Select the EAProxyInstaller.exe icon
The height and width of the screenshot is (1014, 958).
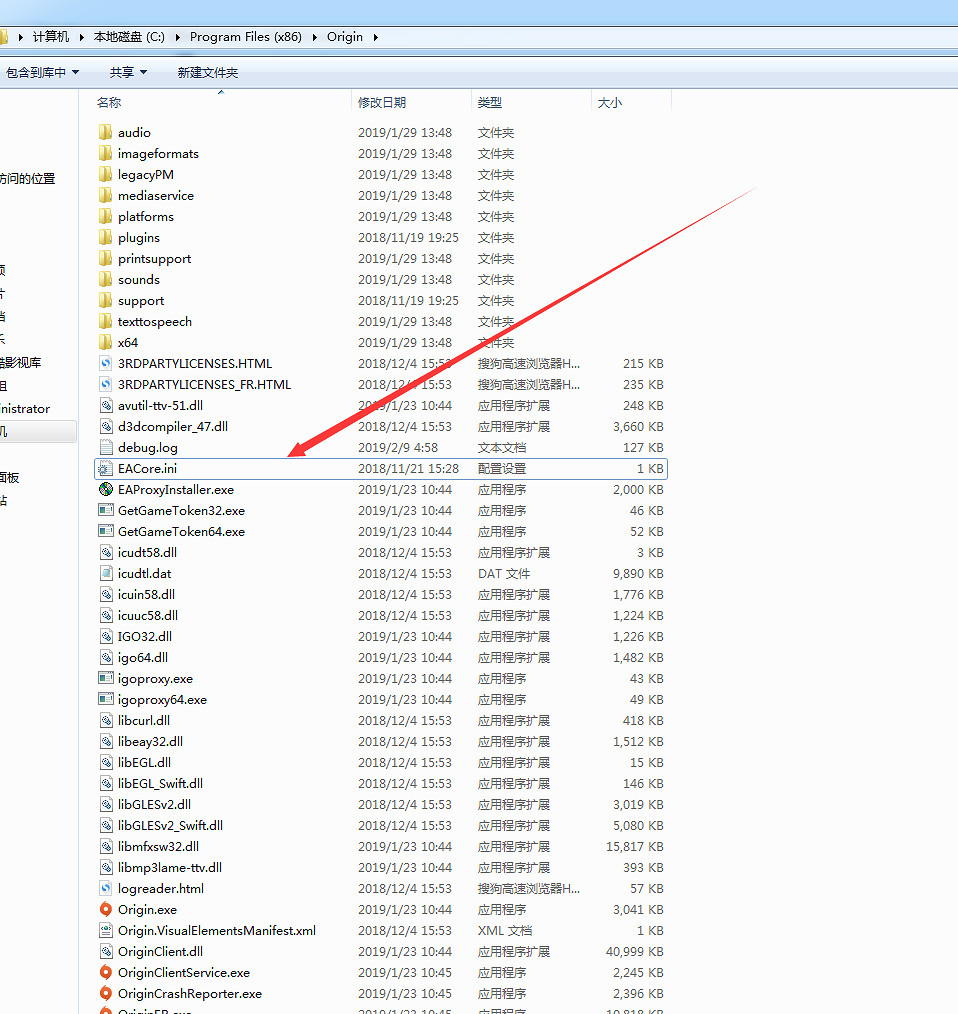point(106,489)
